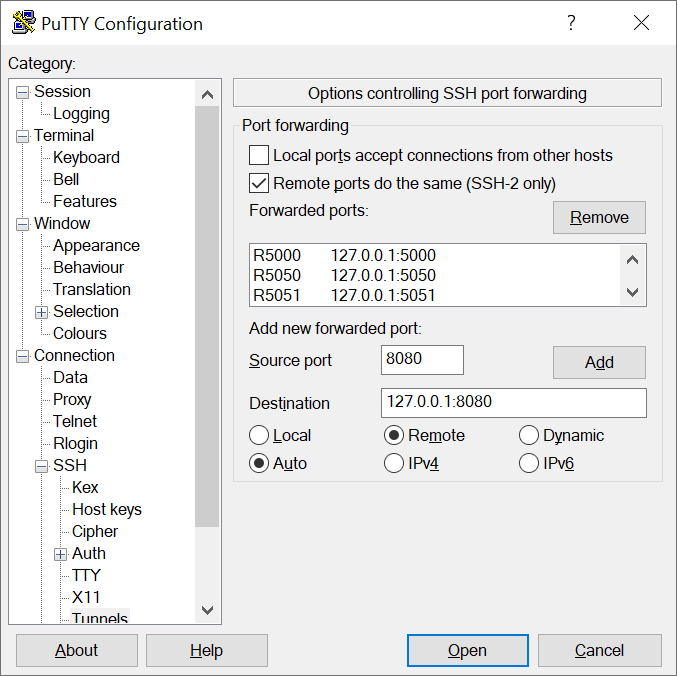Viewport: 677px width, 676px height.
Task: Open the Appearance category
Action: point(96,246)
